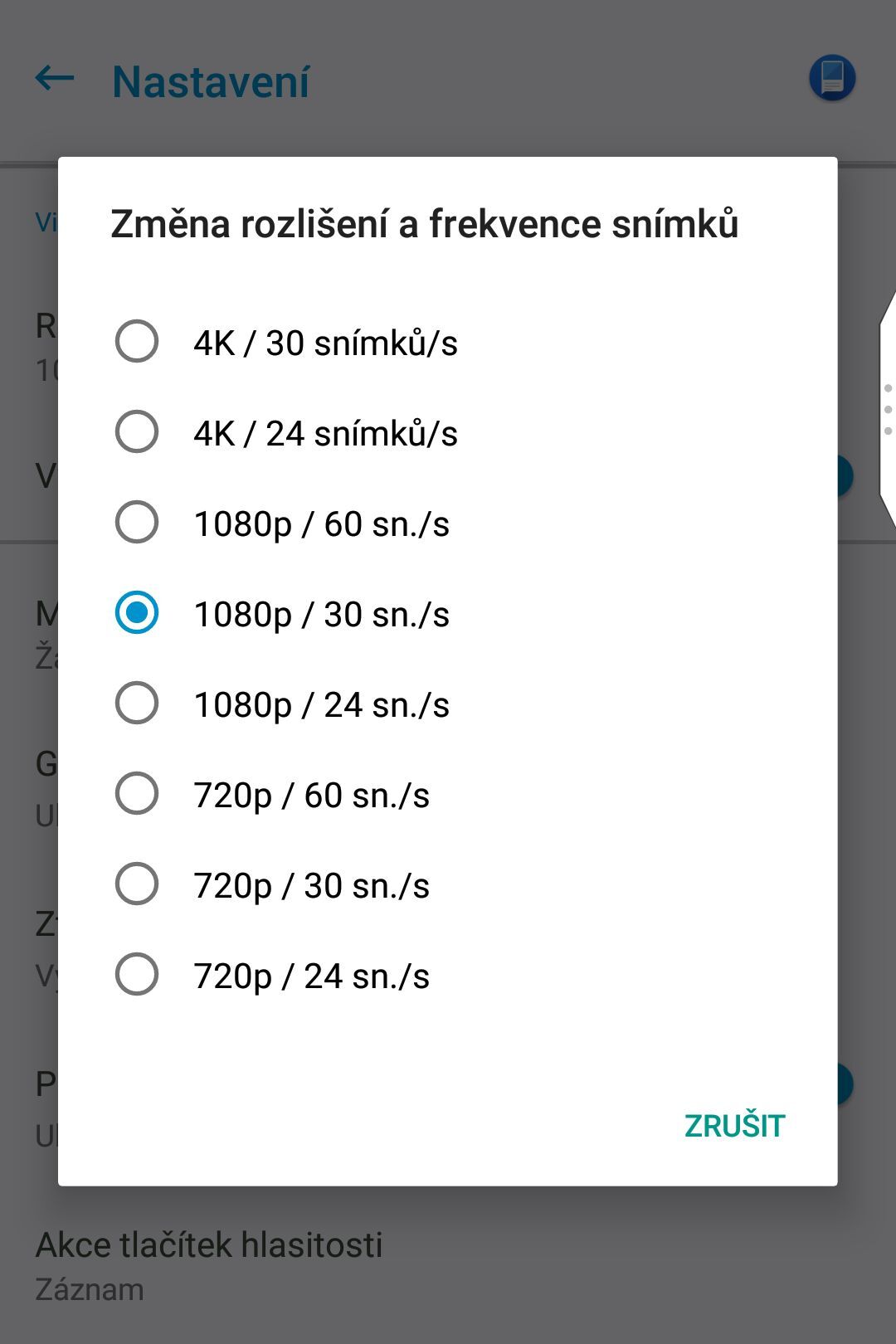Tap the "1080p / 24 sn./s" option text

tap(321, 705)
